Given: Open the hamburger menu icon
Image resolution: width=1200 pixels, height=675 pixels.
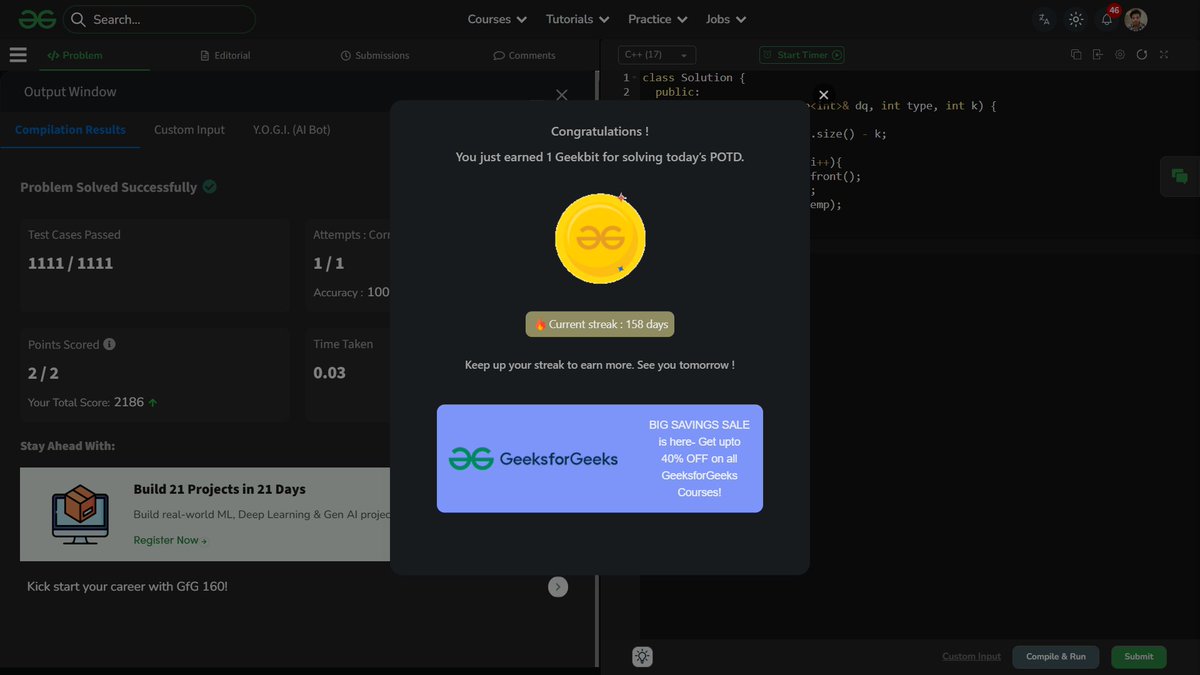Looking at the screenshot, I should [x=17, y=55].
